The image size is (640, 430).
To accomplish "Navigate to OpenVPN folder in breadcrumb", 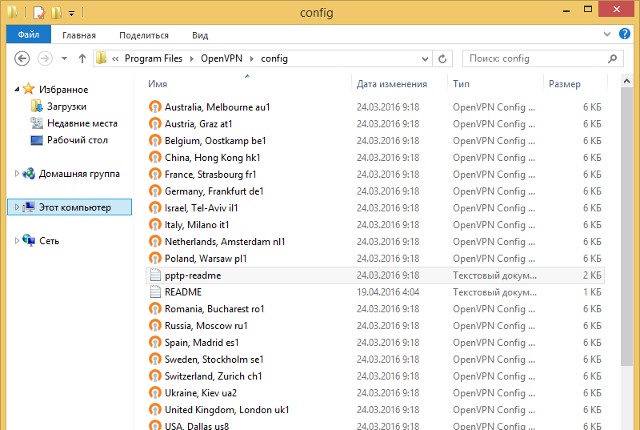I will point(221,59).
